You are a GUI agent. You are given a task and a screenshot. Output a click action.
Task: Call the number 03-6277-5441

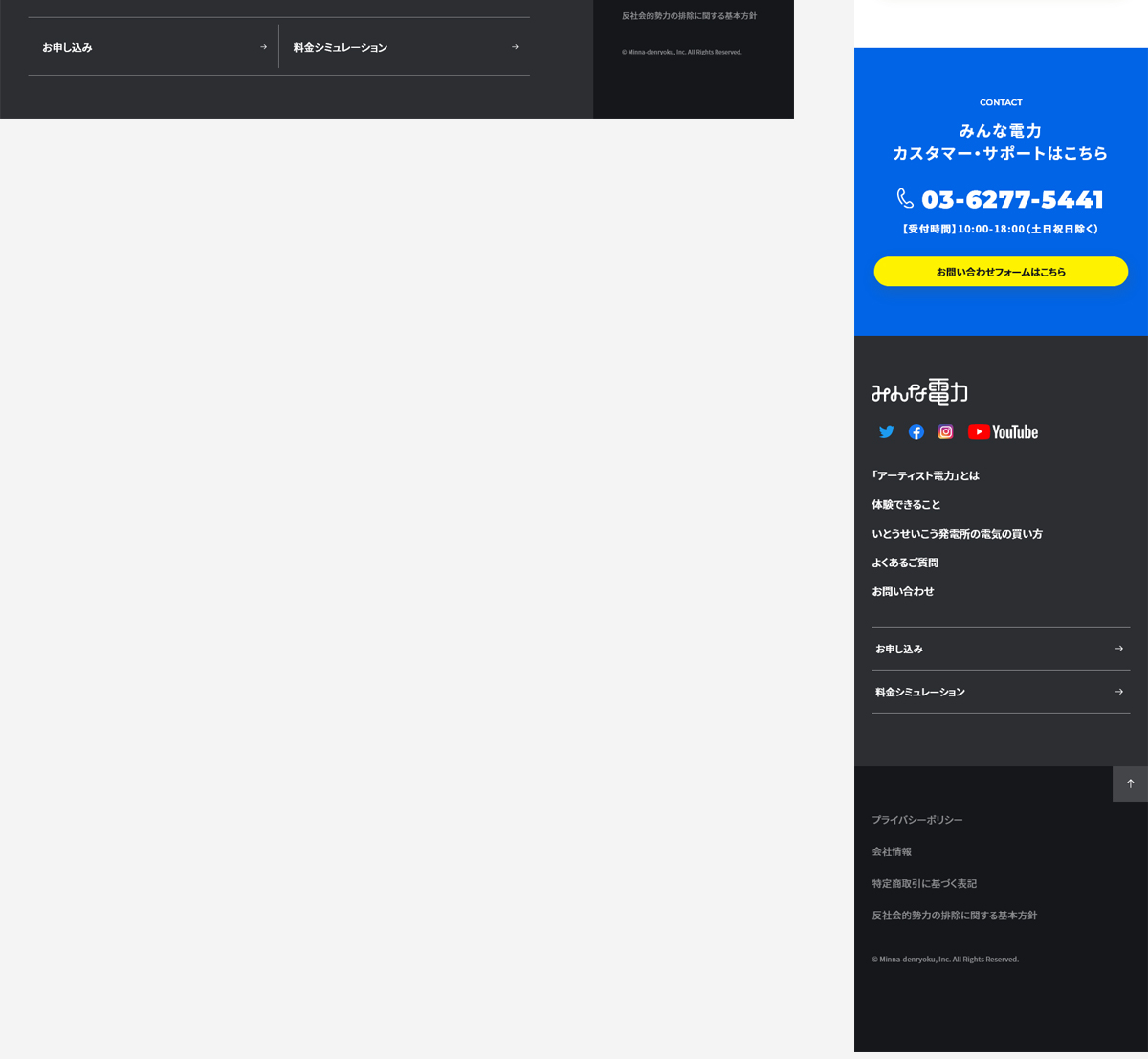[x=1012, y=199]
